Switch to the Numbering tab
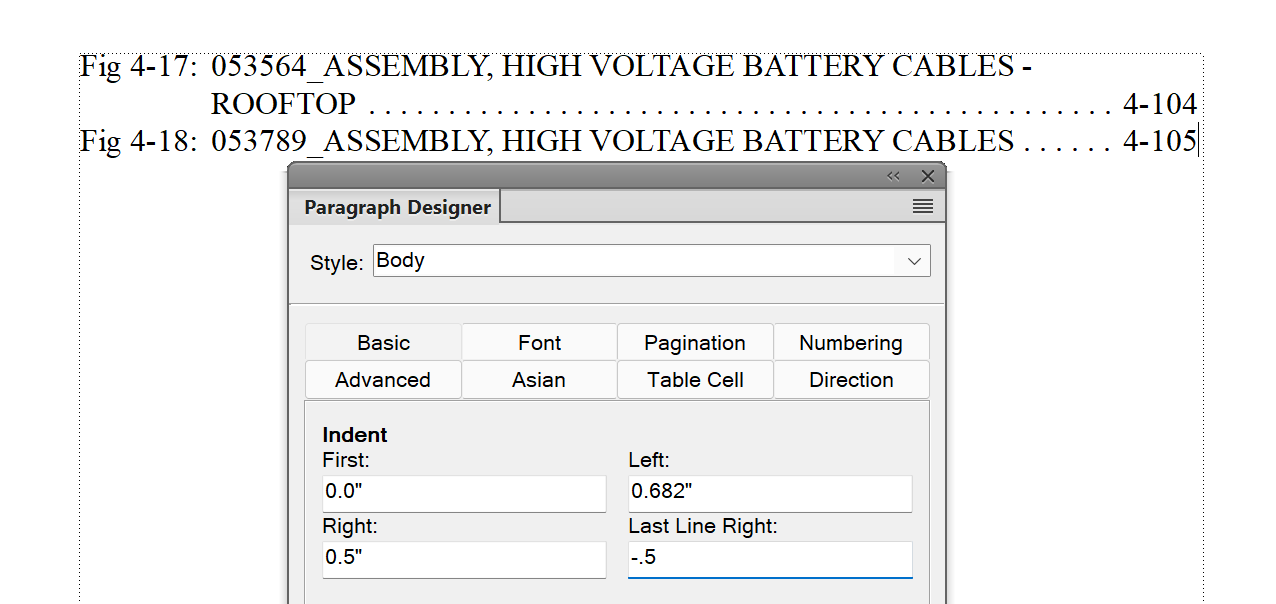 point(851,342)
